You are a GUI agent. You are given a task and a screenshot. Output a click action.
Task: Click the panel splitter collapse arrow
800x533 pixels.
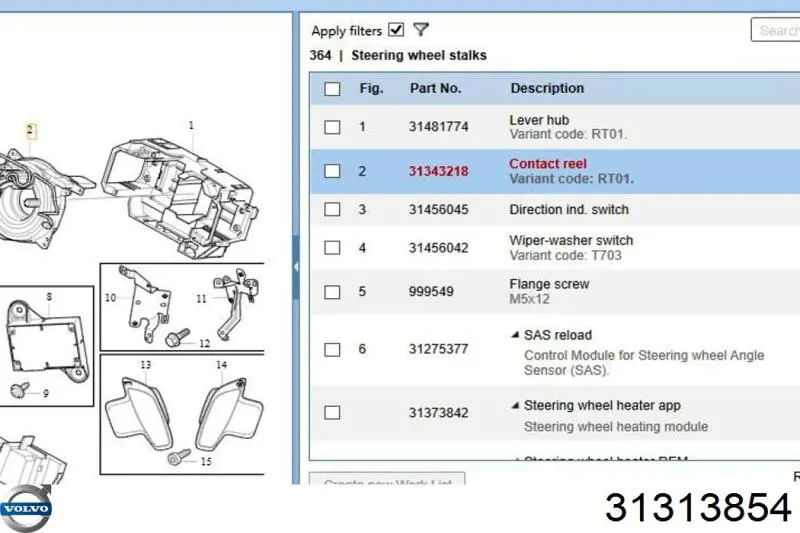click(296, 267)
